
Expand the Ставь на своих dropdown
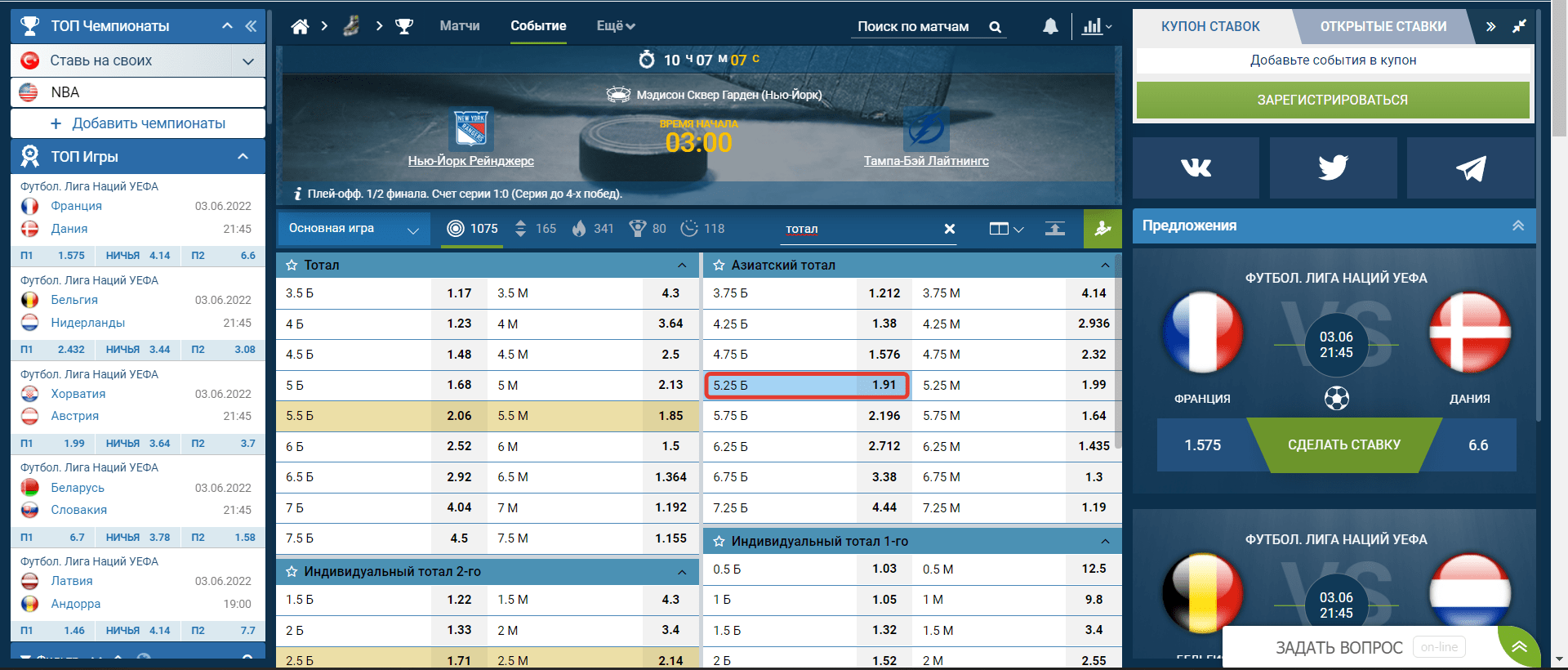[248, 60]
